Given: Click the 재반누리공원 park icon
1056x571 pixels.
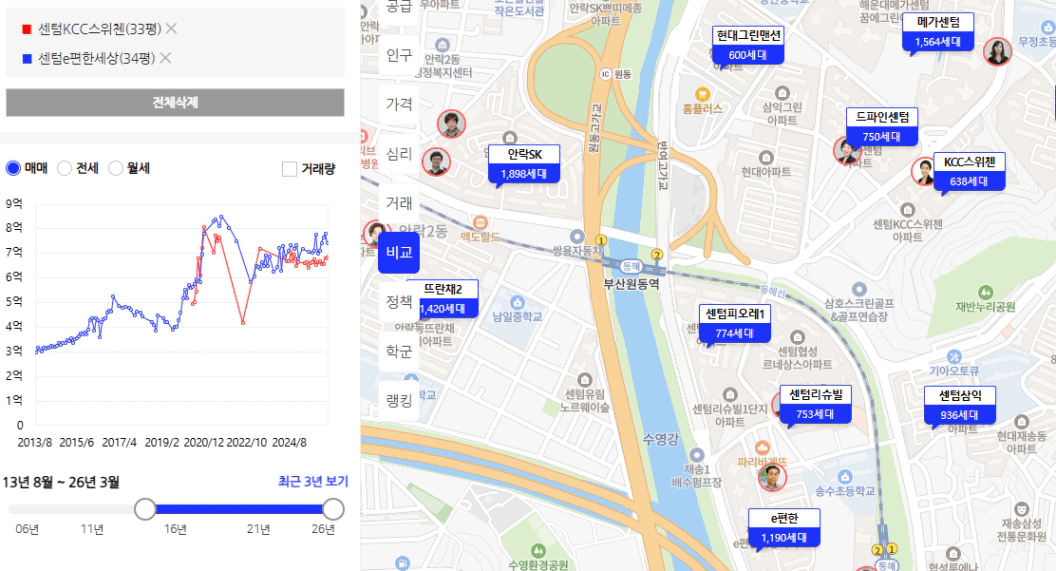Looking at the screenshot, I should click(x=985, y=292).
